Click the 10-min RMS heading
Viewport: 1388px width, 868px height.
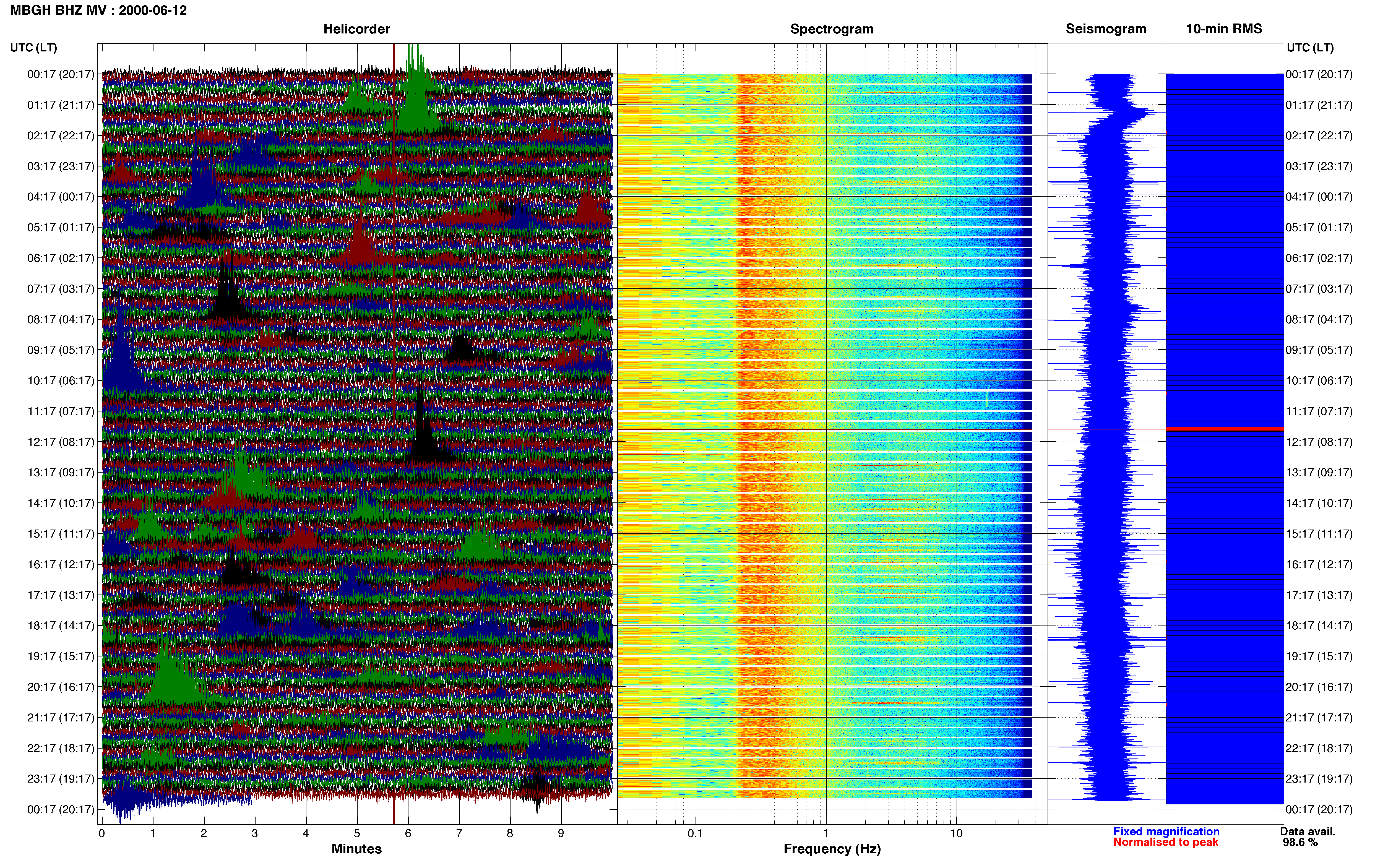1224,29
